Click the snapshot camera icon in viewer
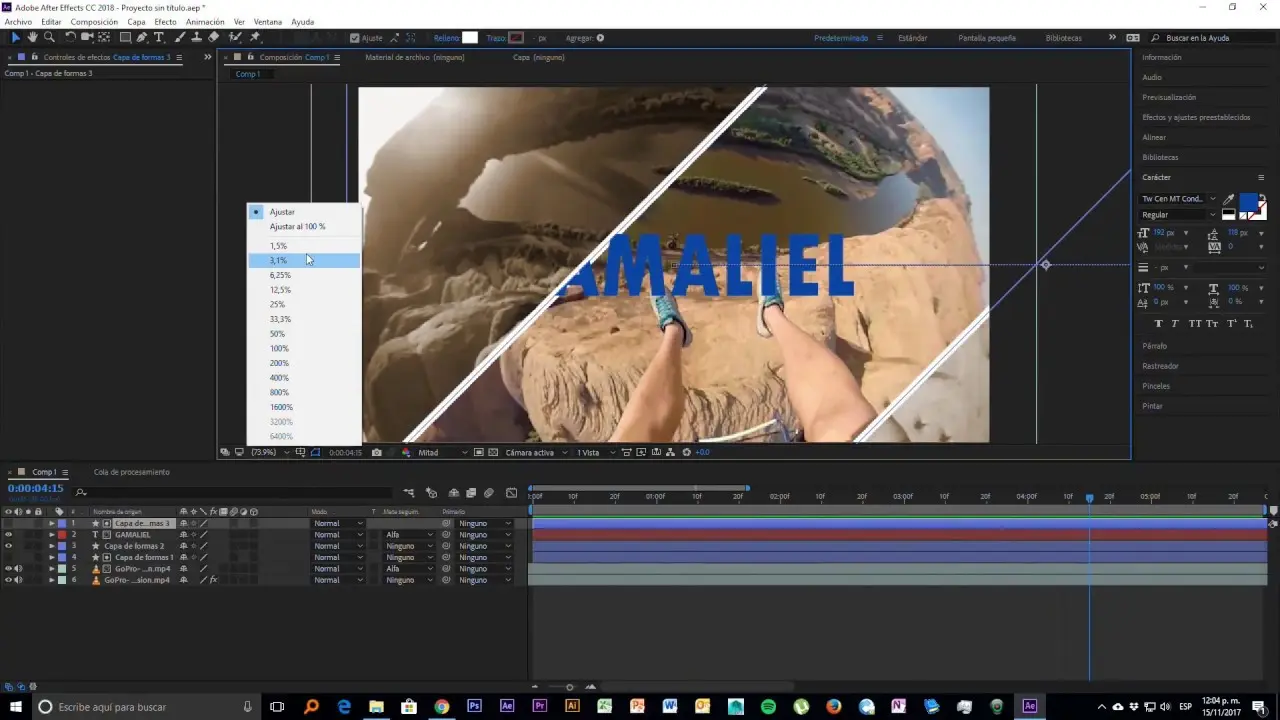1280x720 pixels. (x=377, y=452)
